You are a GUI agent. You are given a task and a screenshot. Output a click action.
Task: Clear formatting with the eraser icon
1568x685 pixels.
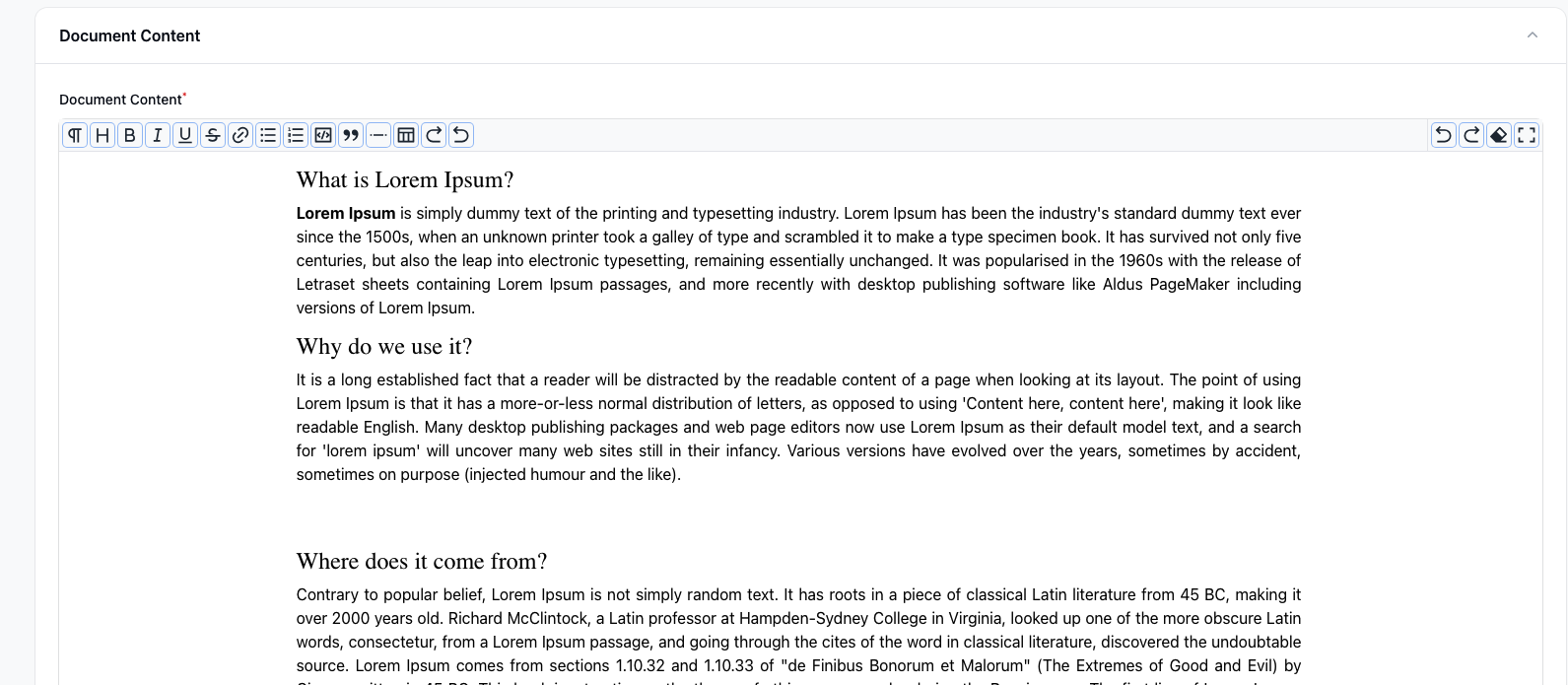1499,135
